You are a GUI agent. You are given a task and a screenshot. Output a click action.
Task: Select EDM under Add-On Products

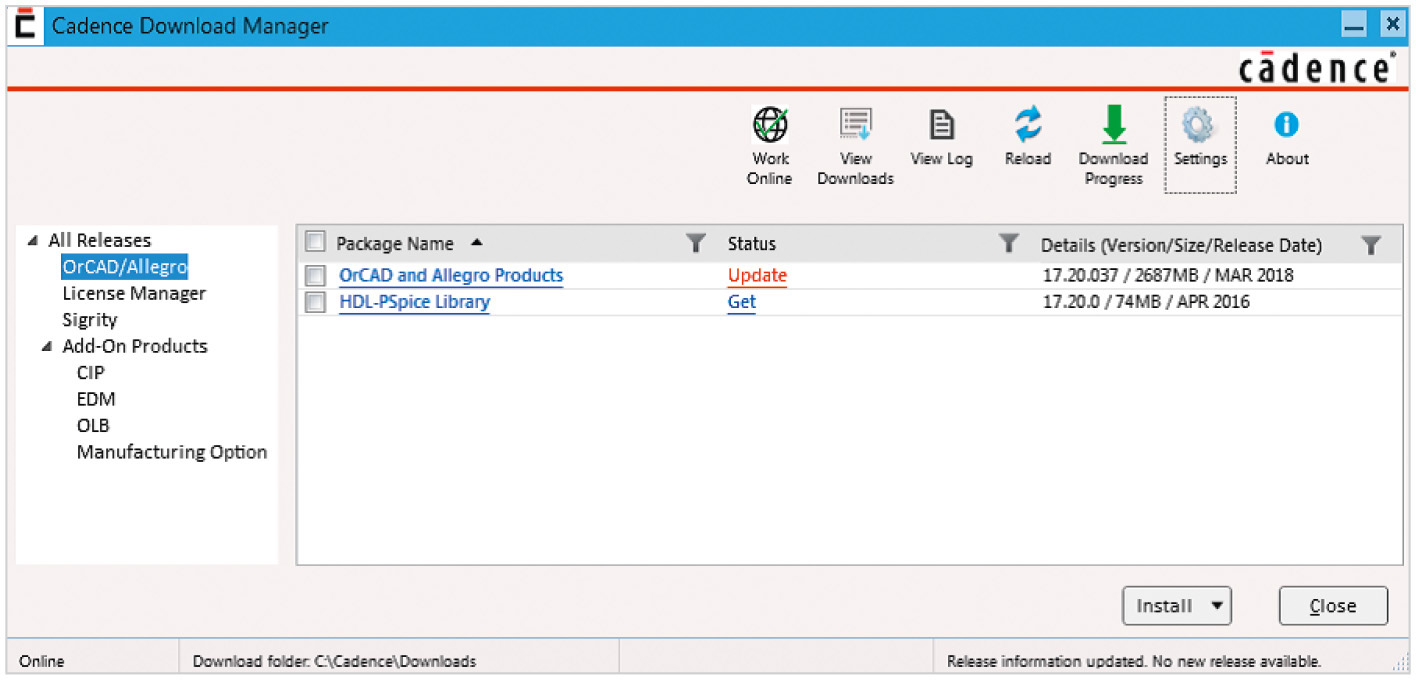pyautogui.click(x=96, y=399)
